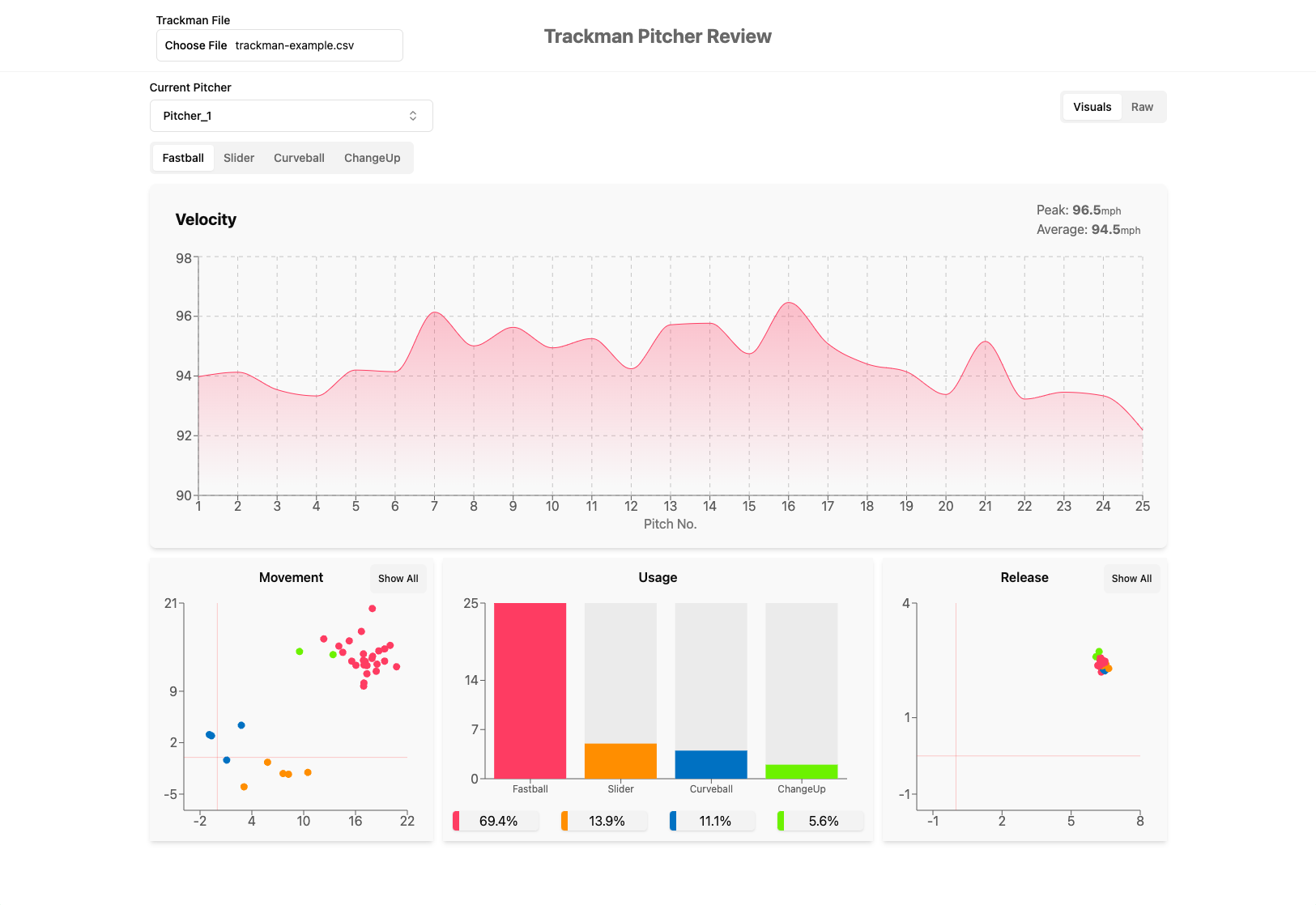The width and height of the screenshot is (1316, 905).
Task: Click the orange swatch beside 13.9%
Action: pos(564,821)
